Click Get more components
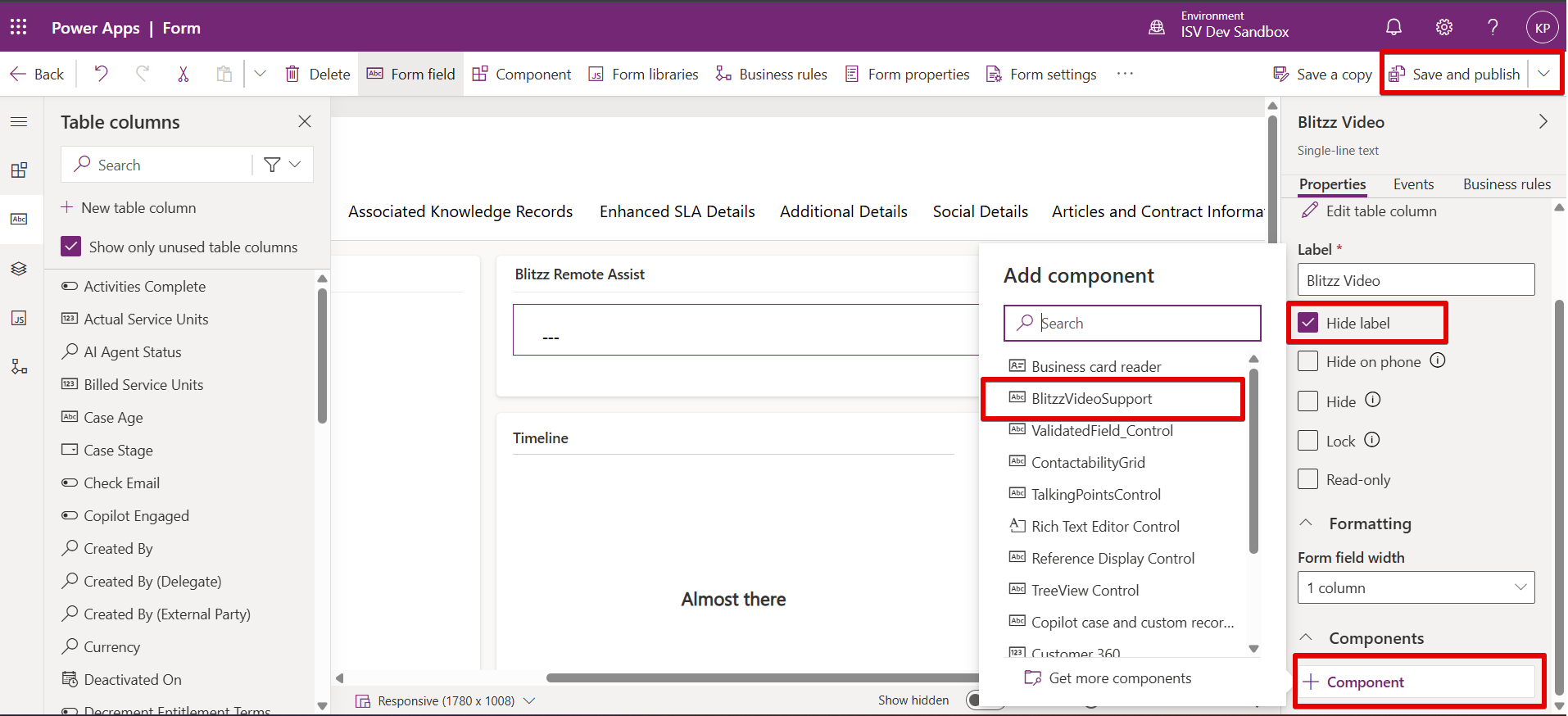The height and width of the screenshot is (716, 1568). (x=1108, y=678)
